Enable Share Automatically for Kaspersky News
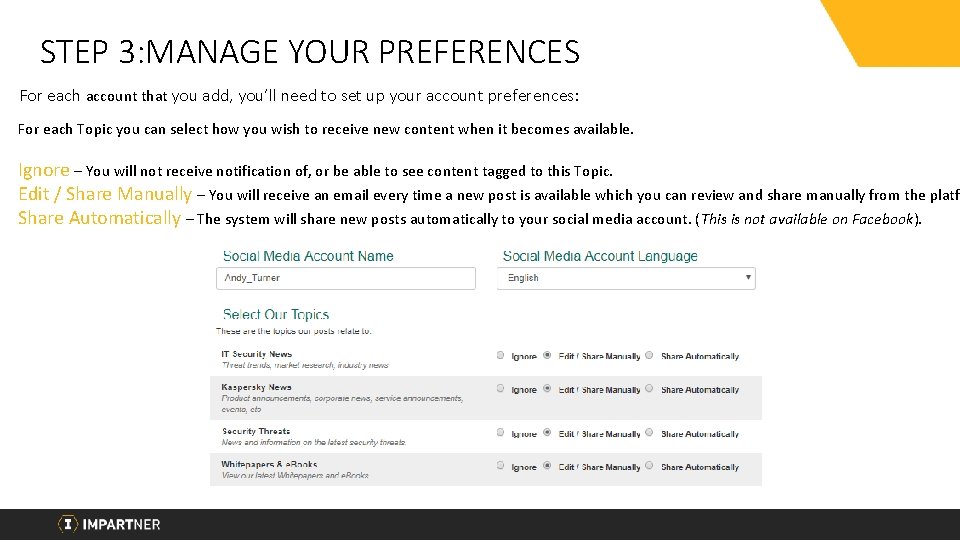The width and height of the screenshot is (960, 540). pyautogui.click(x=649, y=389)
